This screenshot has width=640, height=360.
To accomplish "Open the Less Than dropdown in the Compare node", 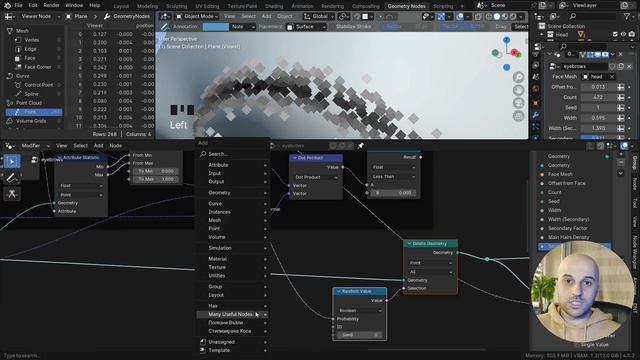I will pyautogui.click(x=394, y=177).
